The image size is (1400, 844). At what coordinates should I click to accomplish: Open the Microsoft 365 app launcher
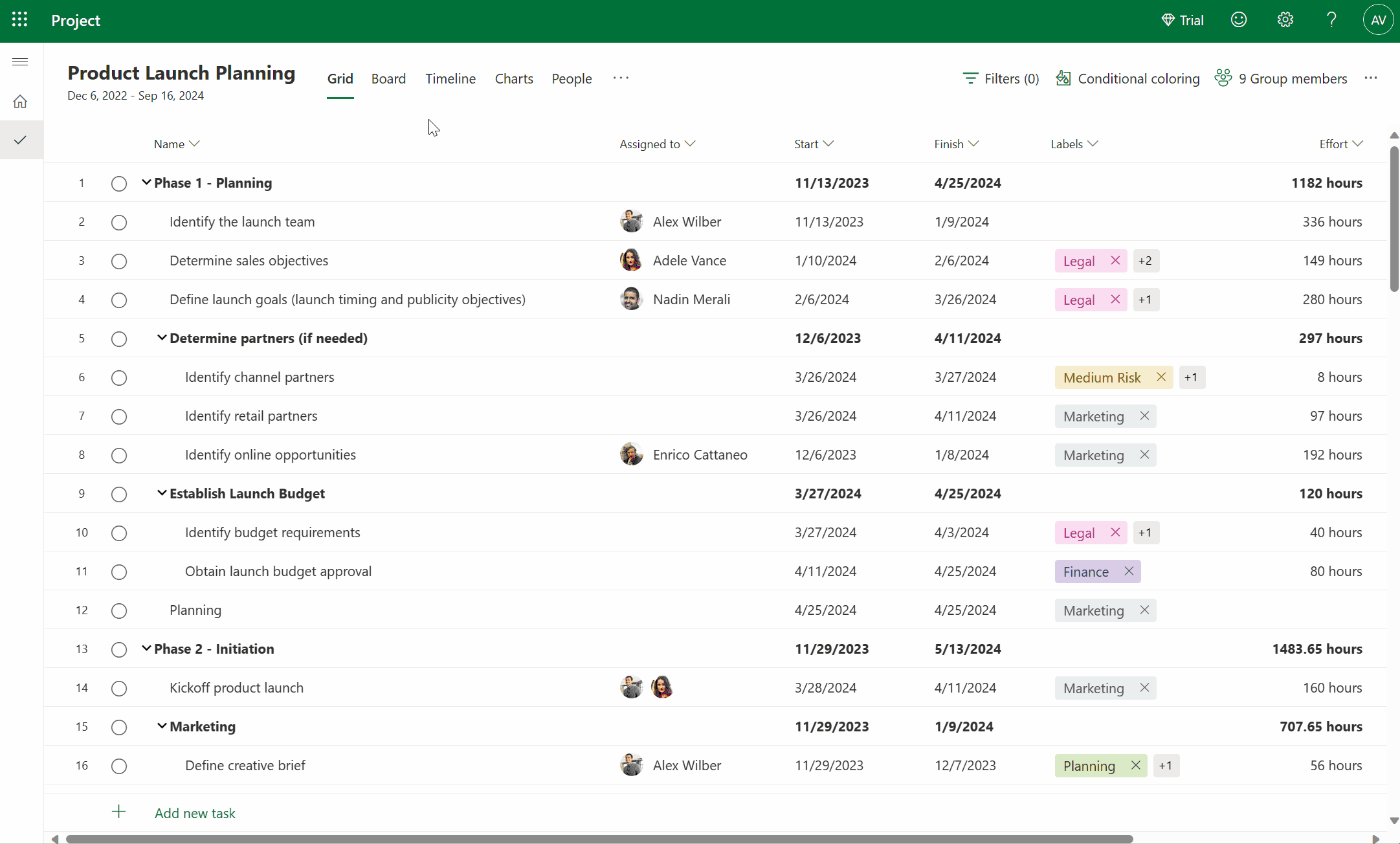(19, 19)
